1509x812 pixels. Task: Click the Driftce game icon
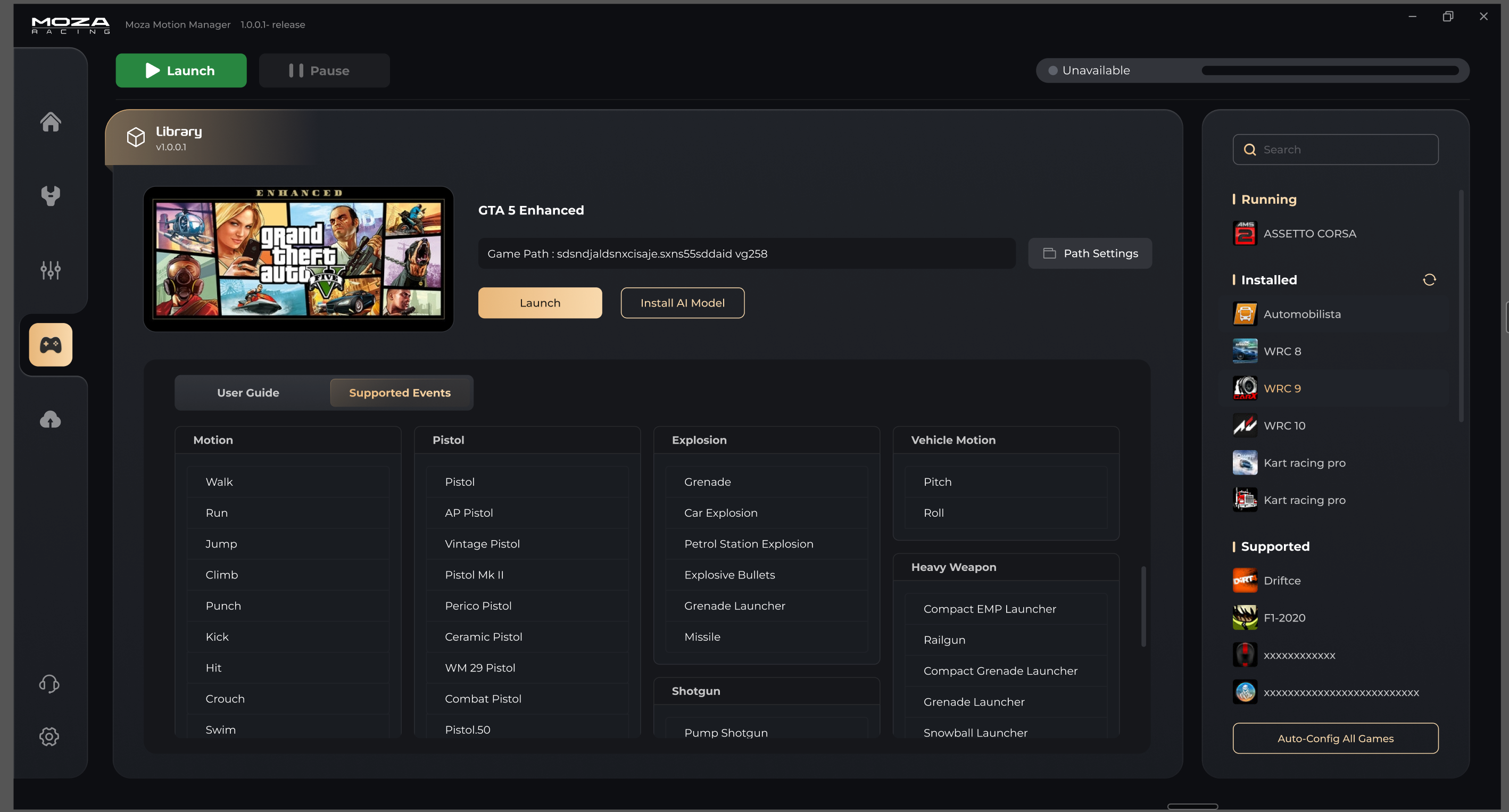click(1245, 581)
